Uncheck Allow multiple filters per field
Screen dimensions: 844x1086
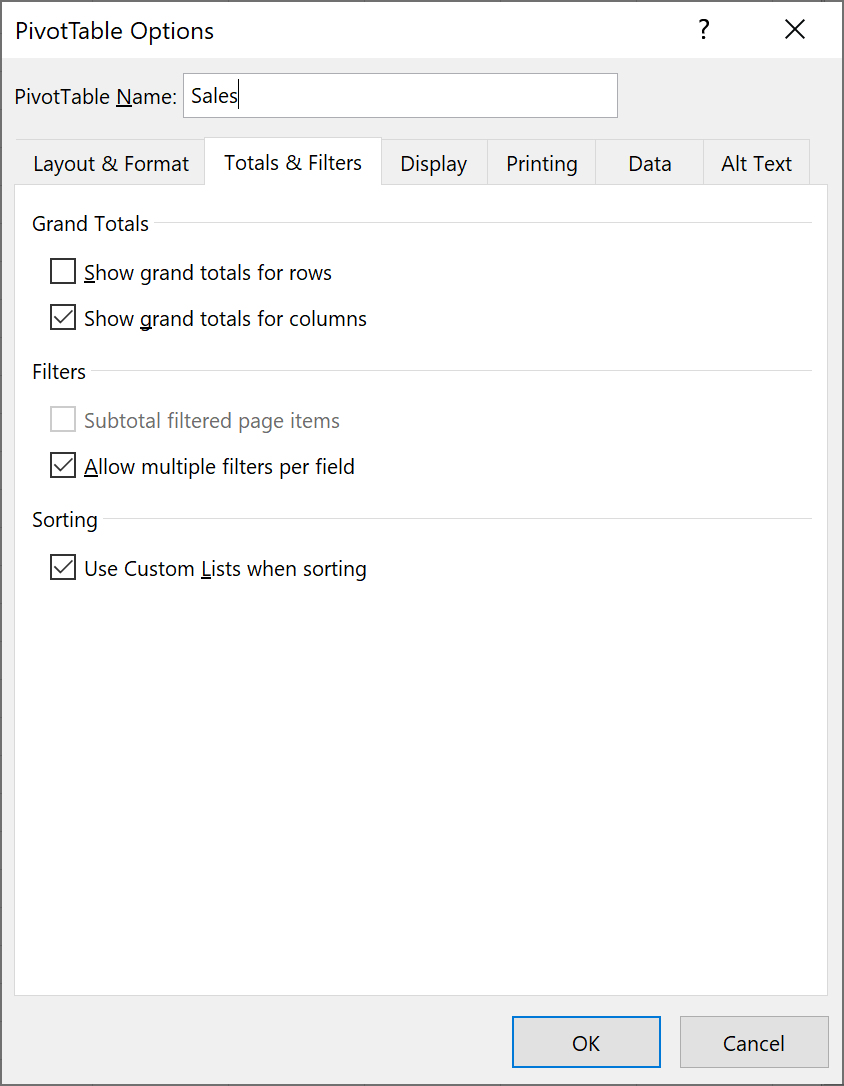[x=62, y=465]
